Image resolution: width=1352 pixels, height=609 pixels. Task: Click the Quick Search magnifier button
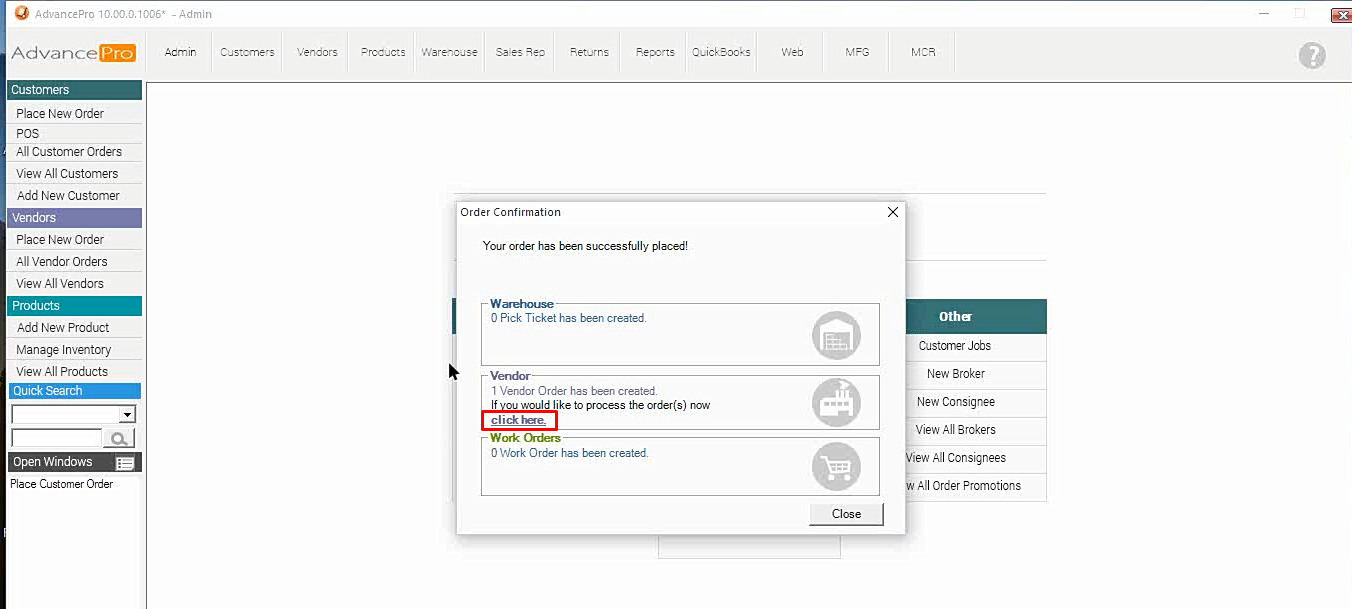119,438
